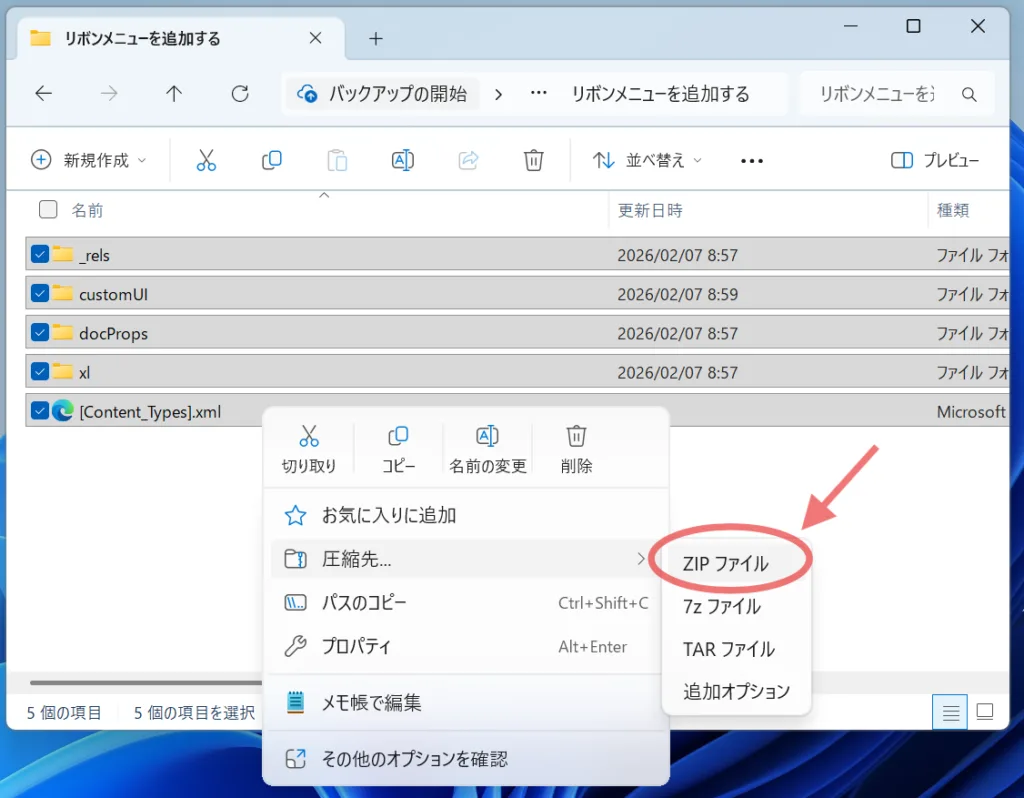Uncheck the _rels folder checkbox
This screenshot has width=1024, height=798.
click(x=40, y=254)
